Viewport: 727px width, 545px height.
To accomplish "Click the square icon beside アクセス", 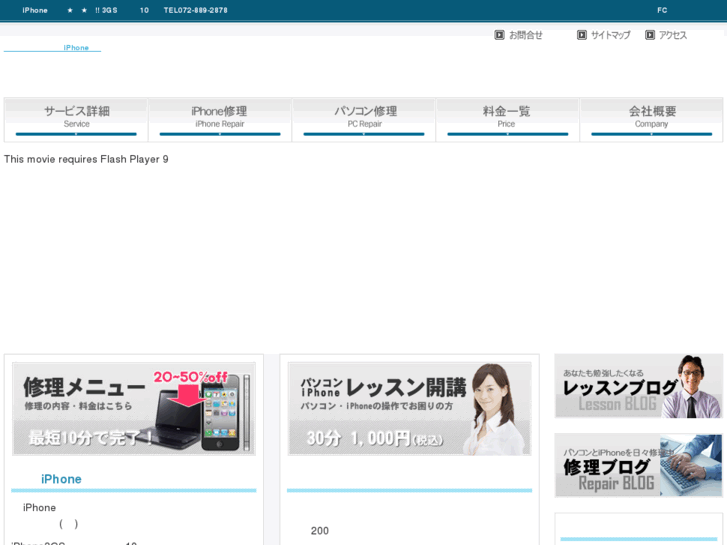I will [x=650, y=35].
